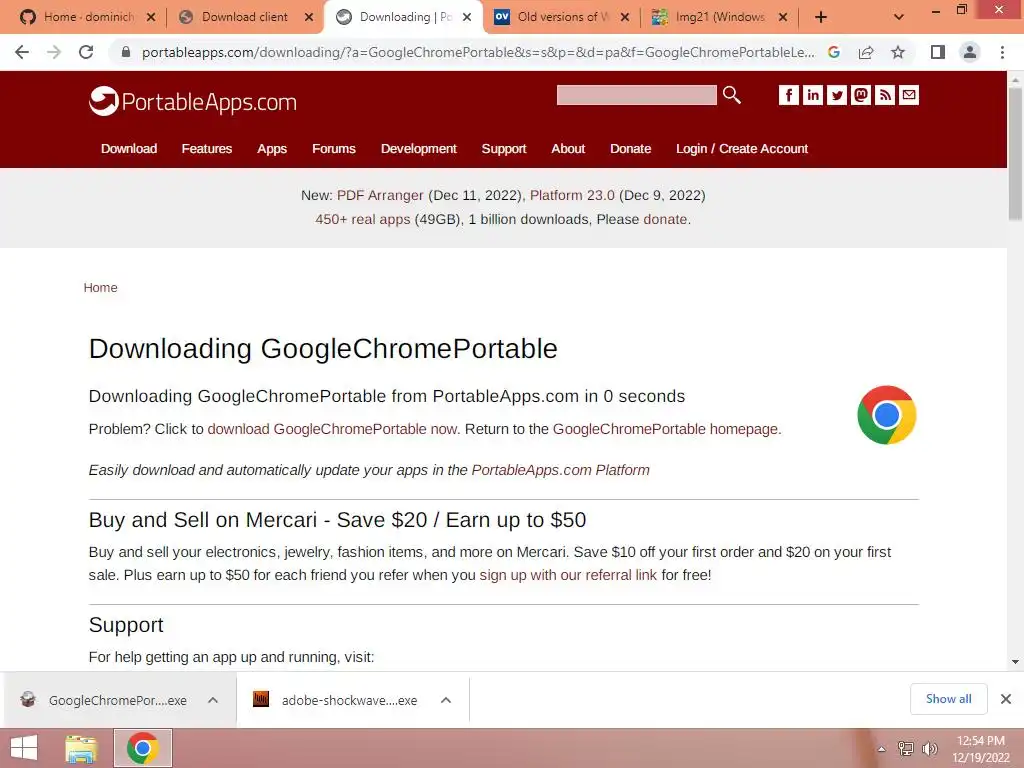Click the Chrome icon in the taskbar
Viewport: 1024px width, 768px height.
[x=143, y=748]
